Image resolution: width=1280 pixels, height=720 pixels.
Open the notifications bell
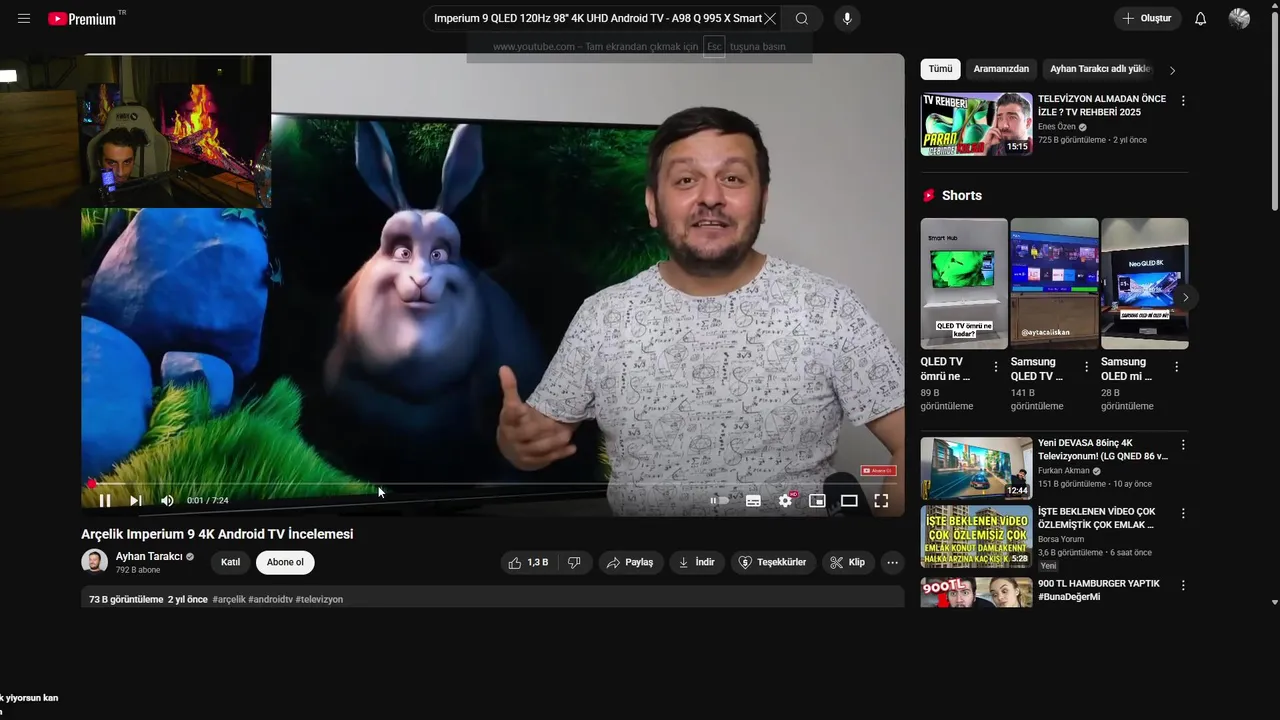pos(1201,19)
